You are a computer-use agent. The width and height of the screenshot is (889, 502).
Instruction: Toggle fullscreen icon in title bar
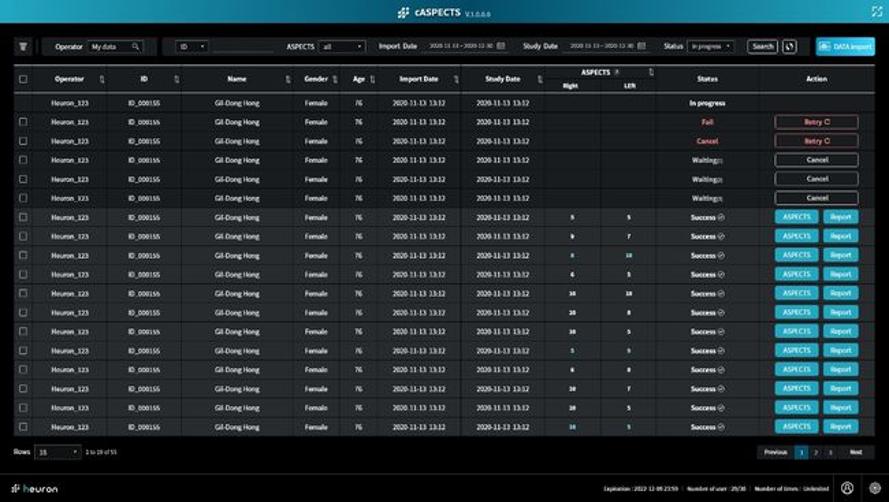coord(877,11)
